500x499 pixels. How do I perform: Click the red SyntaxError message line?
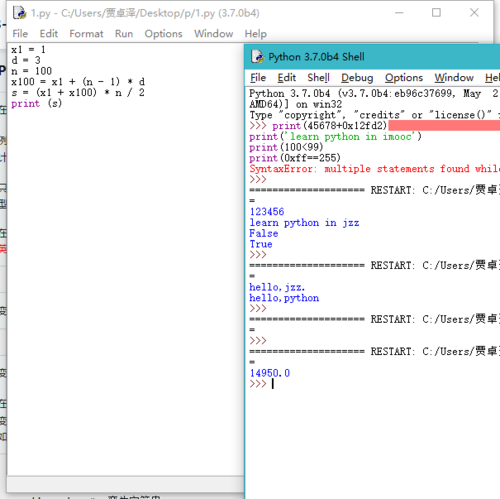375,169
